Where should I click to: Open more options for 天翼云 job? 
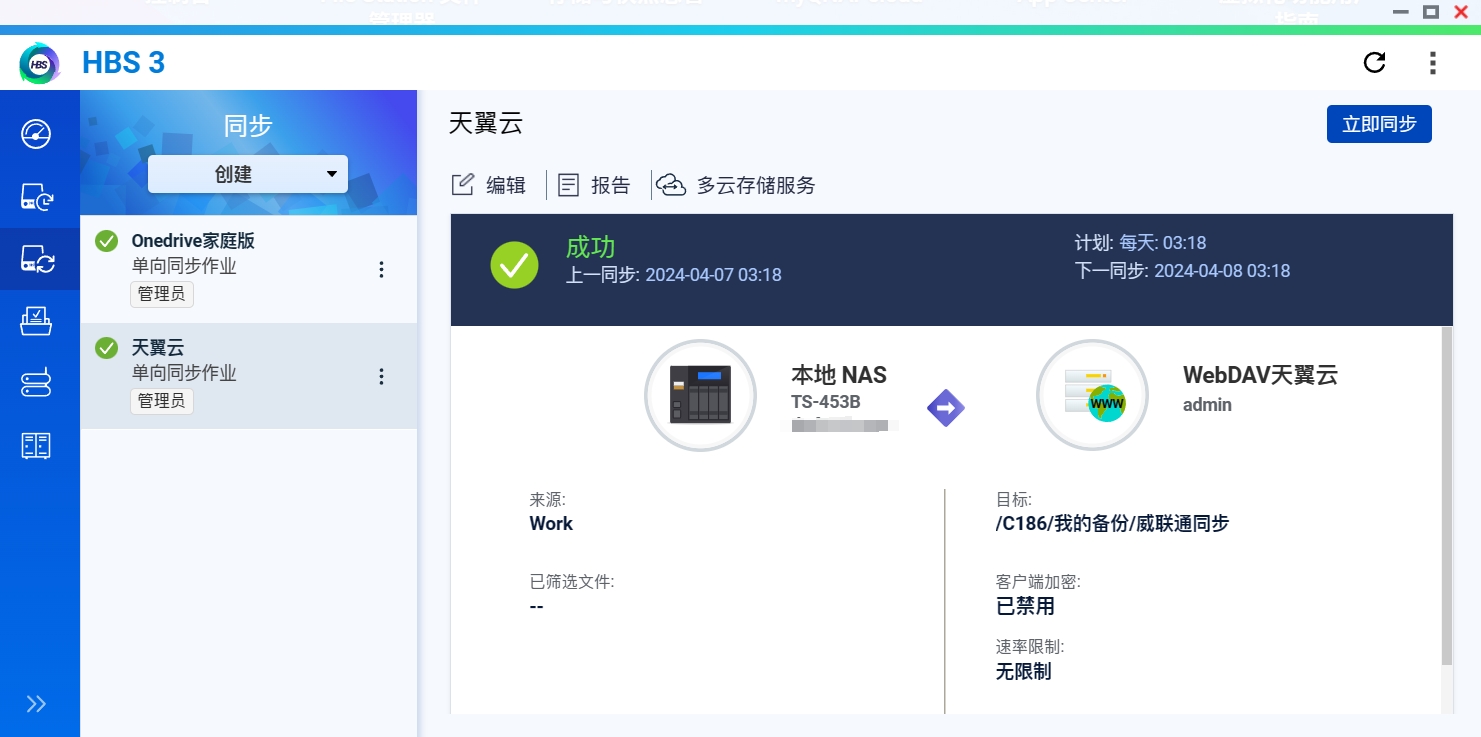click(x=381, y=376)
